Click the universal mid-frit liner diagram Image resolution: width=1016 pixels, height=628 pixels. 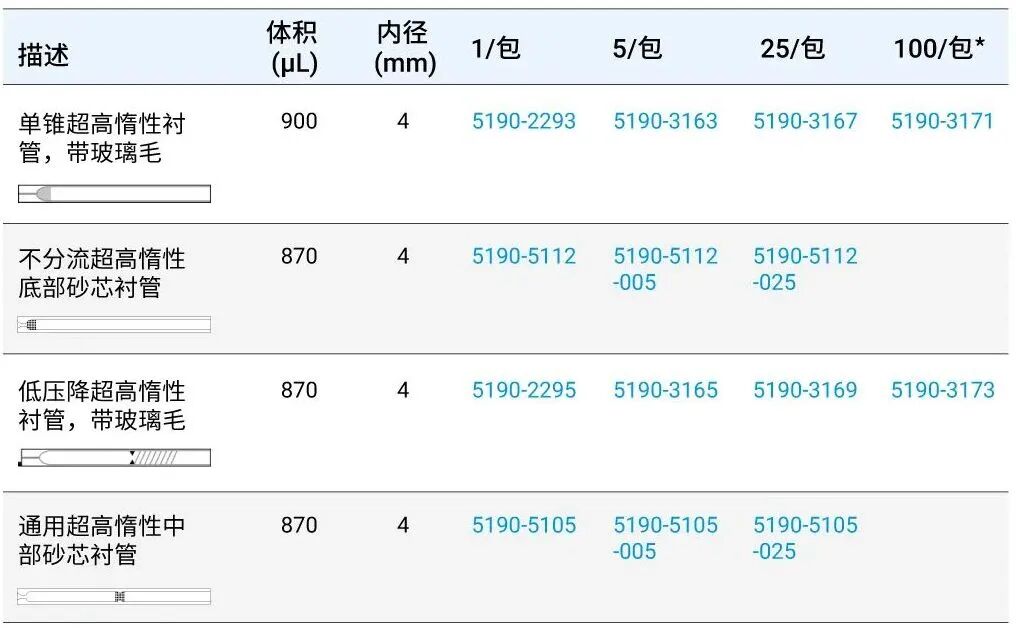114,596
